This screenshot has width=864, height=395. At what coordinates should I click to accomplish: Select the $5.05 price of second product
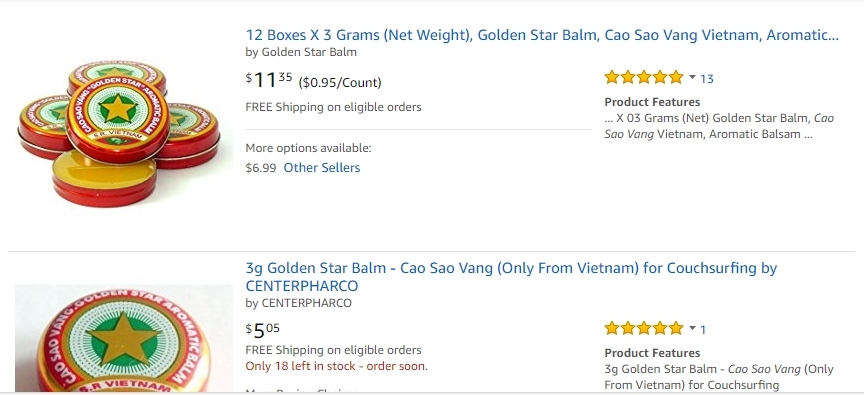263,330
